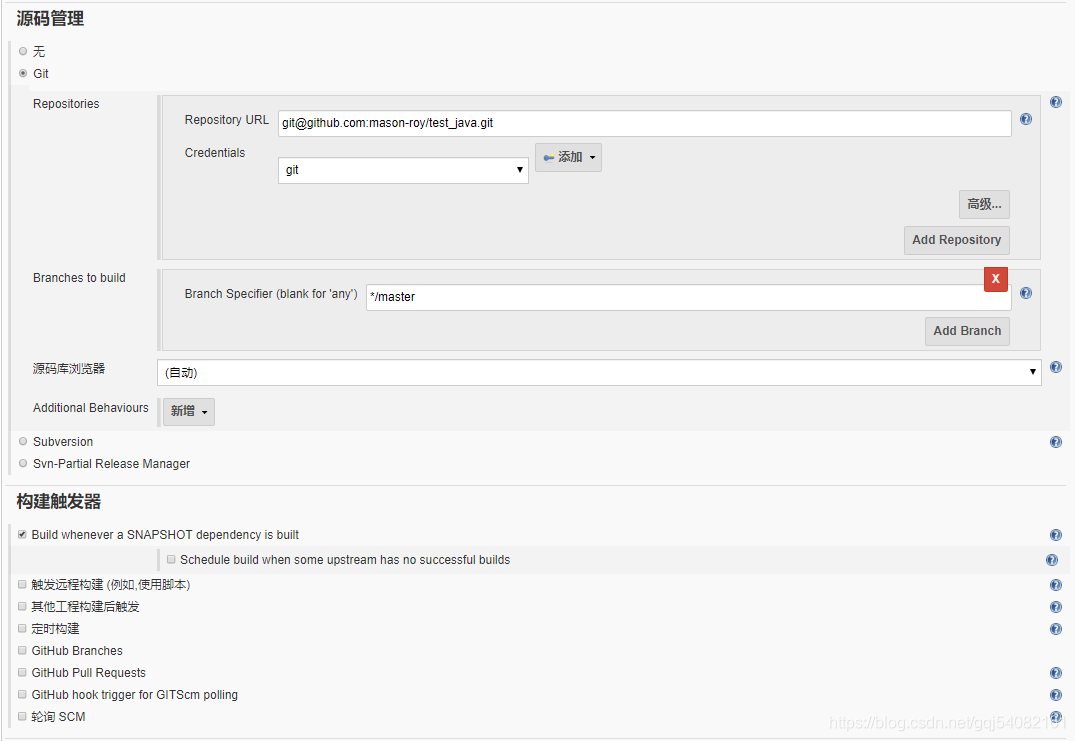Open help for 源码库浏览器 dropdown
The height and width of the screenshot is (741, 1075).
[1056, 367]
